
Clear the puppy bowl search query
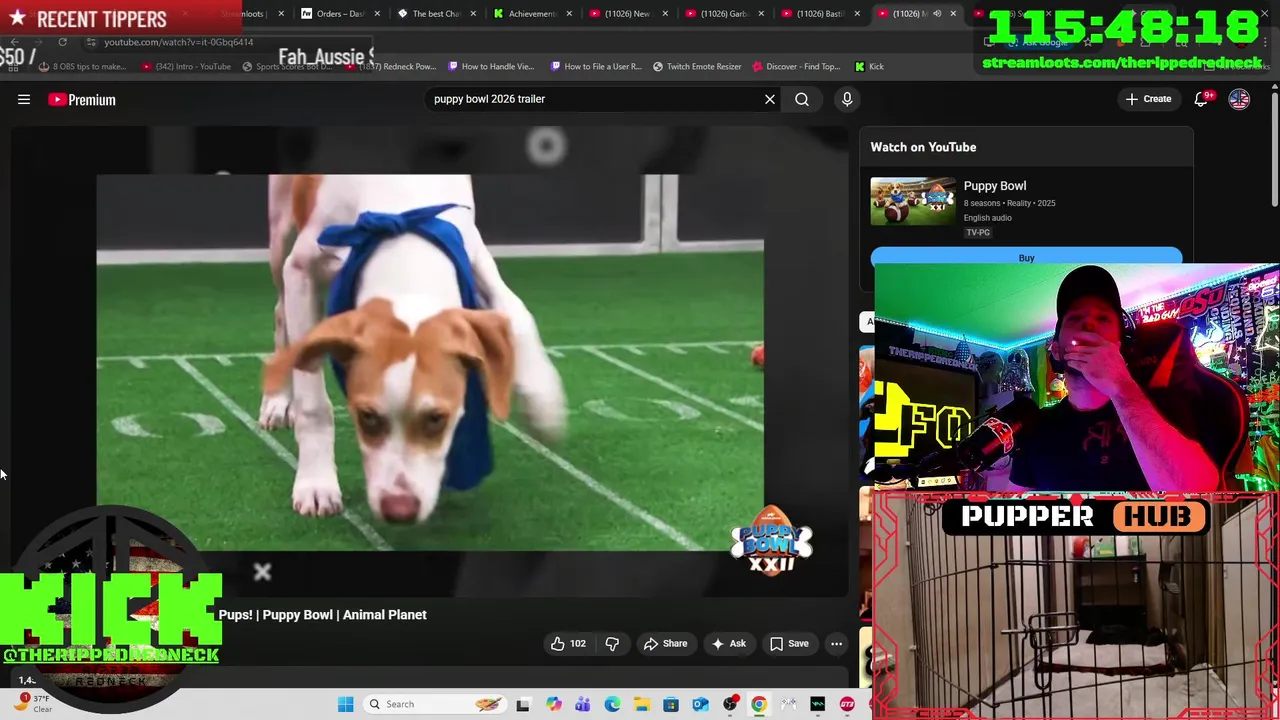770,99
